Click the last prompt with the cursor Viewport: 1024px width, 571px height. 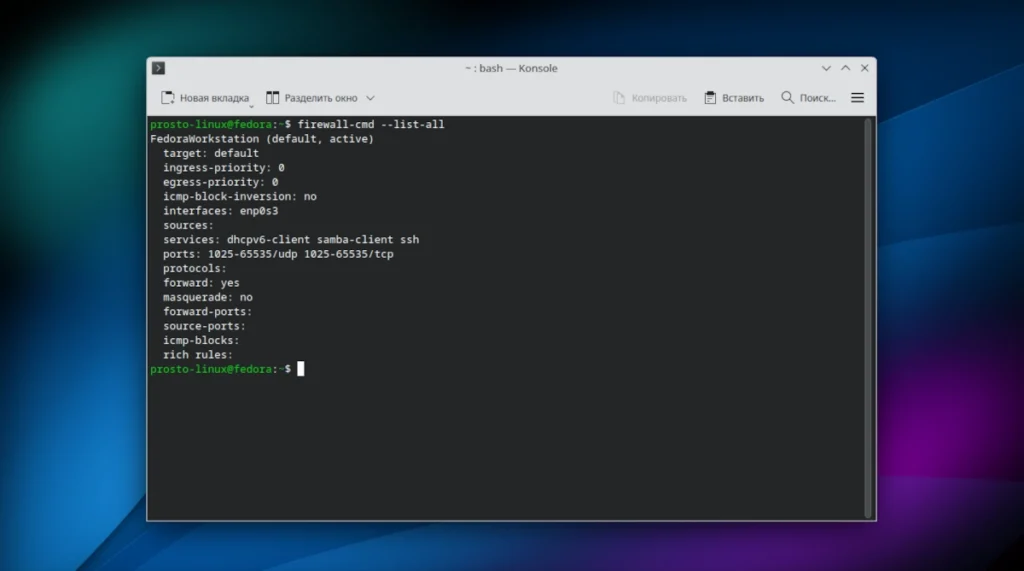pos(227,369)
